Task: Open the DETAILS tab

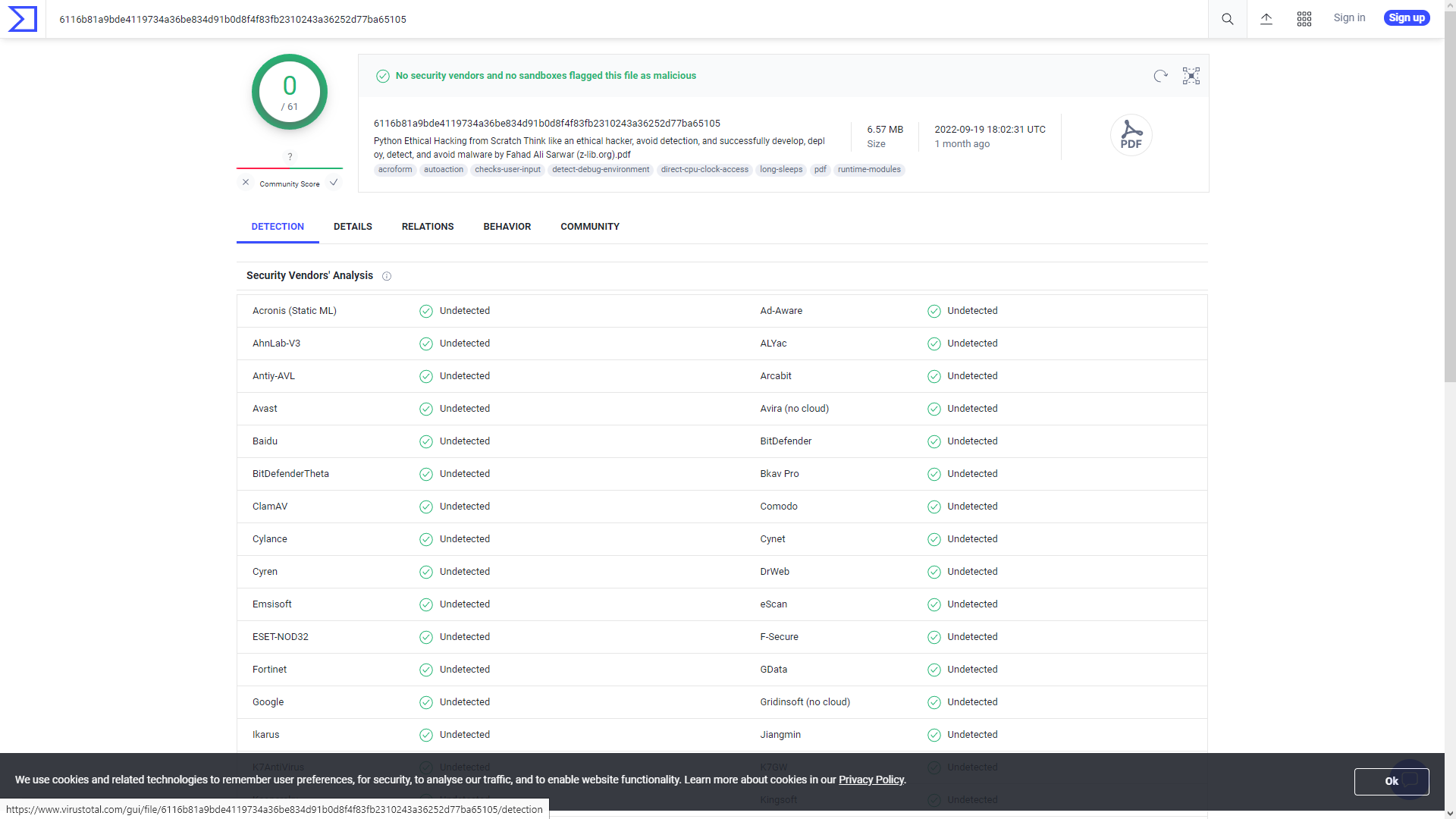Action: [x=353, y=227]
